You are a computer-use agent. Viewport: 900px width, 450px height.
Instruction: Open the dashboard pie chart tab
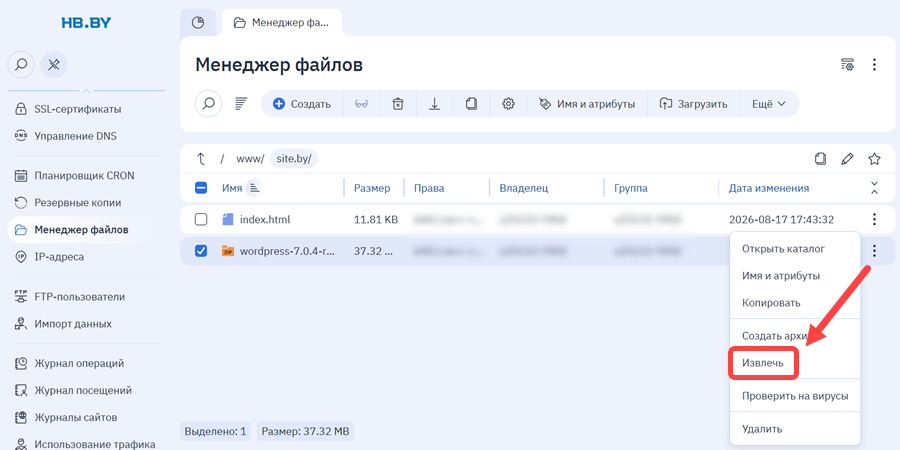pos(198,23)
